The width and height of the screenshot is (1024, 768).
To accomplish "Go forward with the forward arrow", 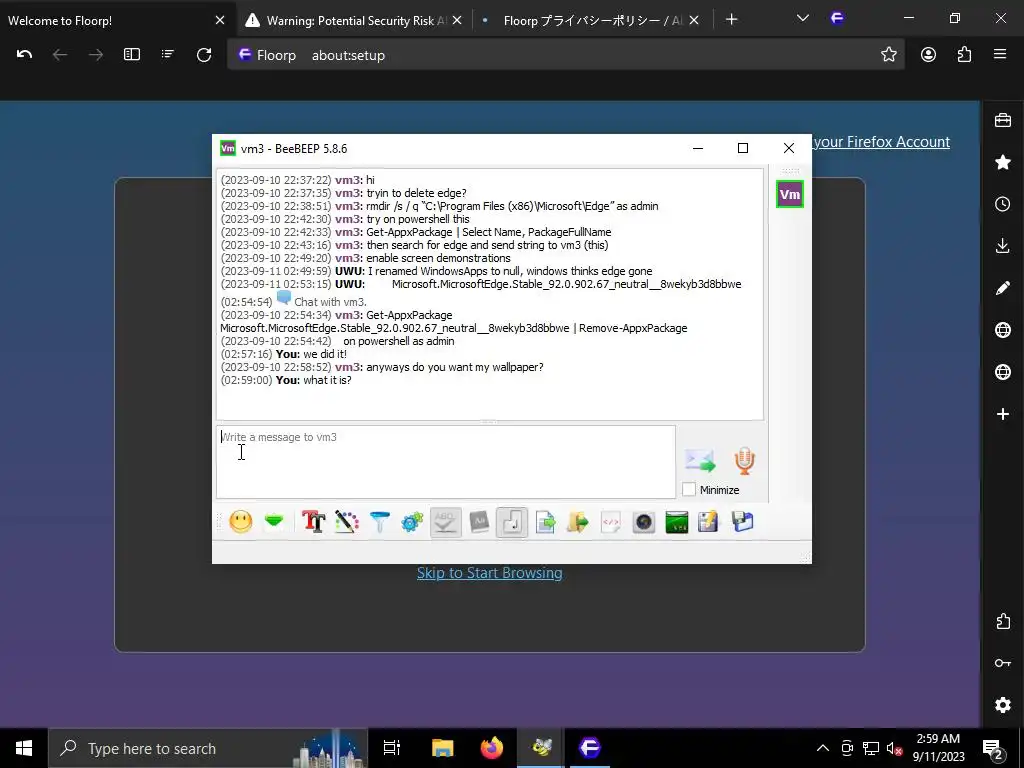I will pos(96,55).
